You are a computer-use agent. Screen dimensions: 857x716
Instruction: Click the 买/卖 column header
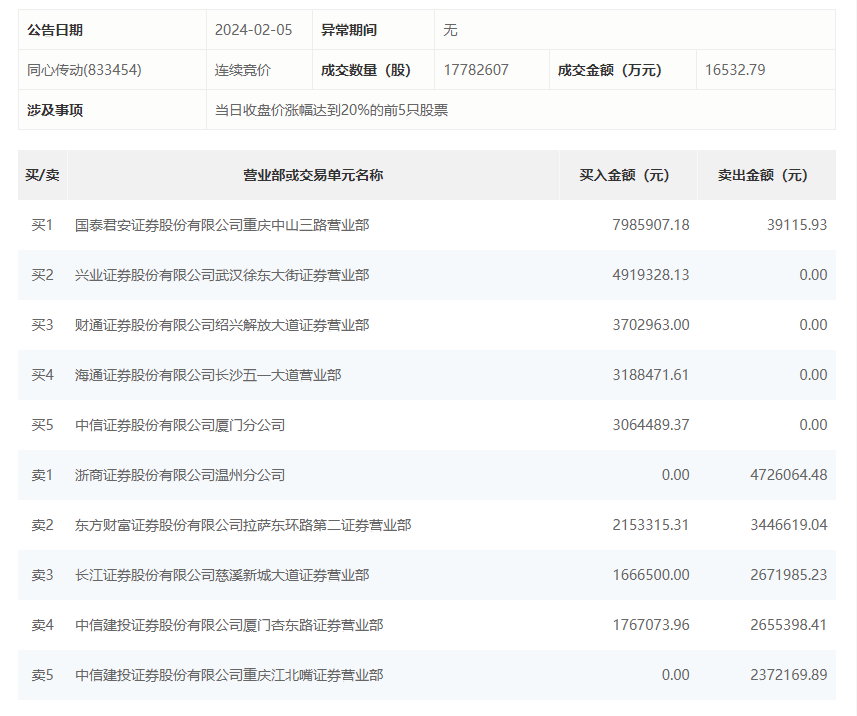click(42, 175)
